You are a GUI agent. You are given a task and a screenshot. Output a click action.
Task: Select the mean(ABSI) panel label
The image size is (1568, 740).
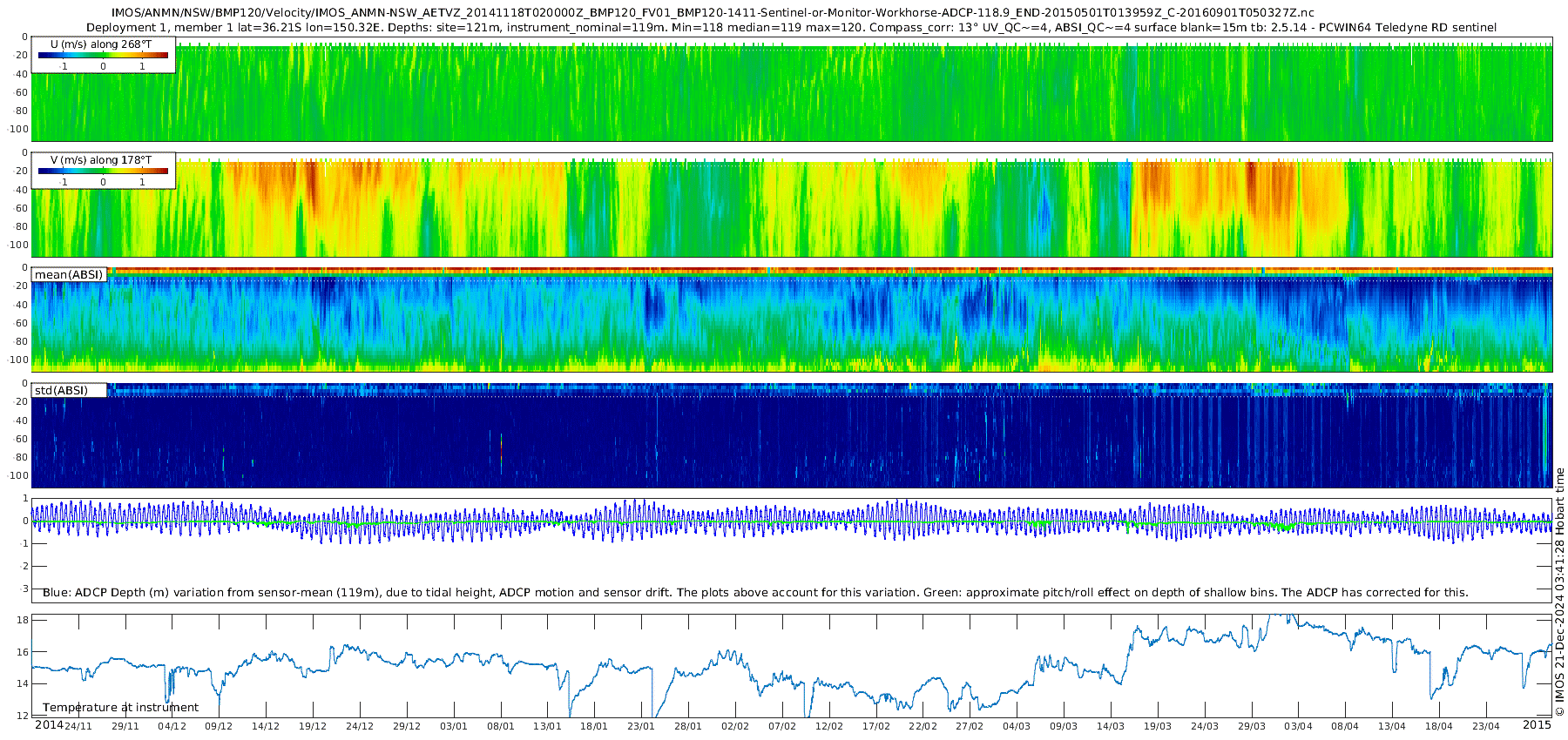[69, 275]
